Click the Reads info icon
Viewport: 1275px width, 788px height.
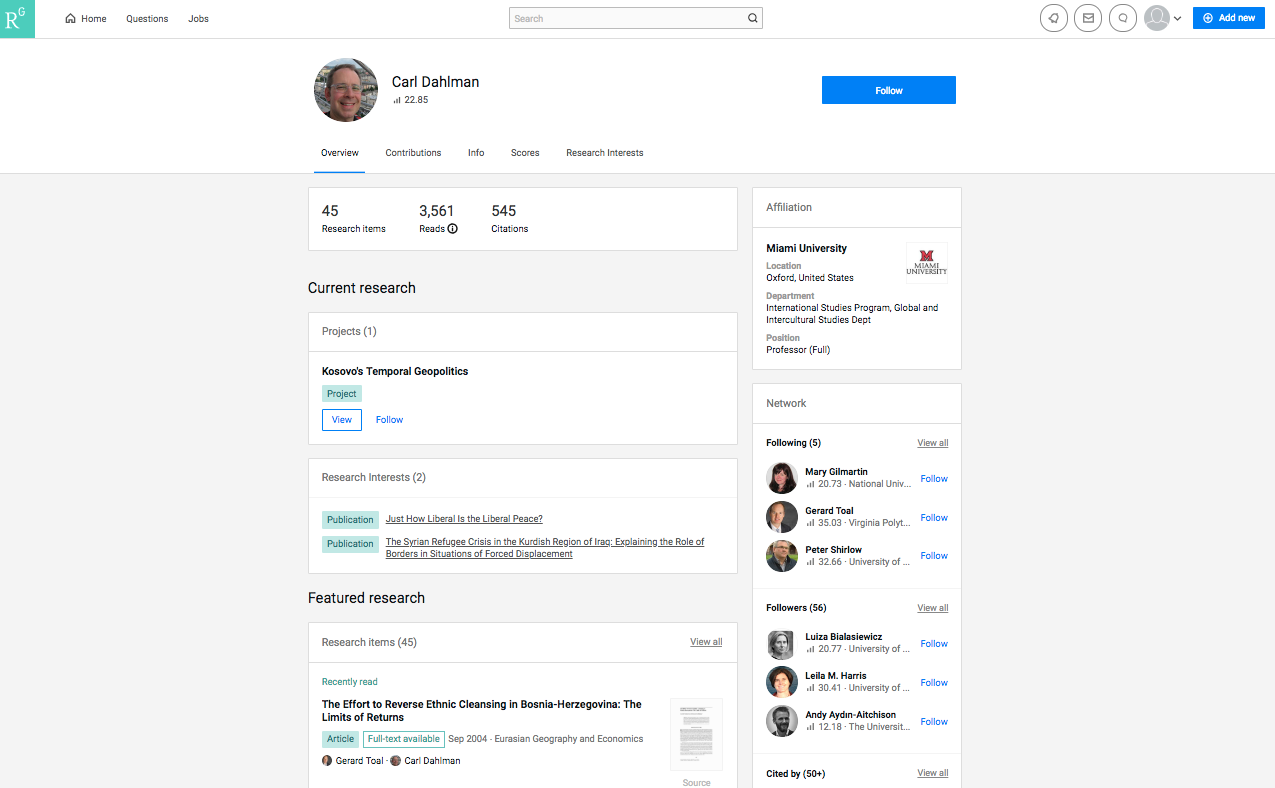452,229
